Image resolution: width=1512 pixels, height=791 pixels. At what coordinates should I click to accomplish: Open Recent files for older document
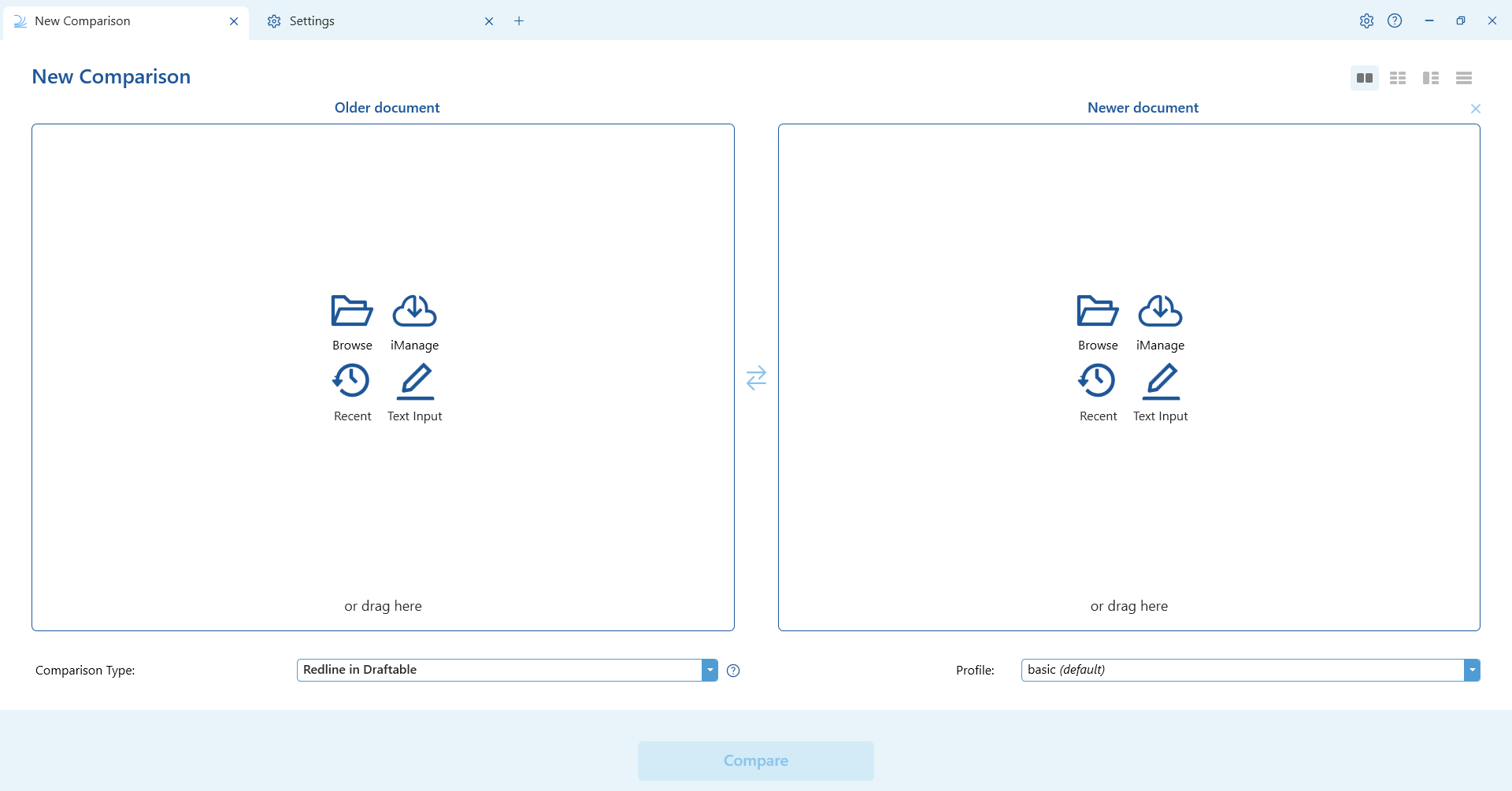[352, 392]
